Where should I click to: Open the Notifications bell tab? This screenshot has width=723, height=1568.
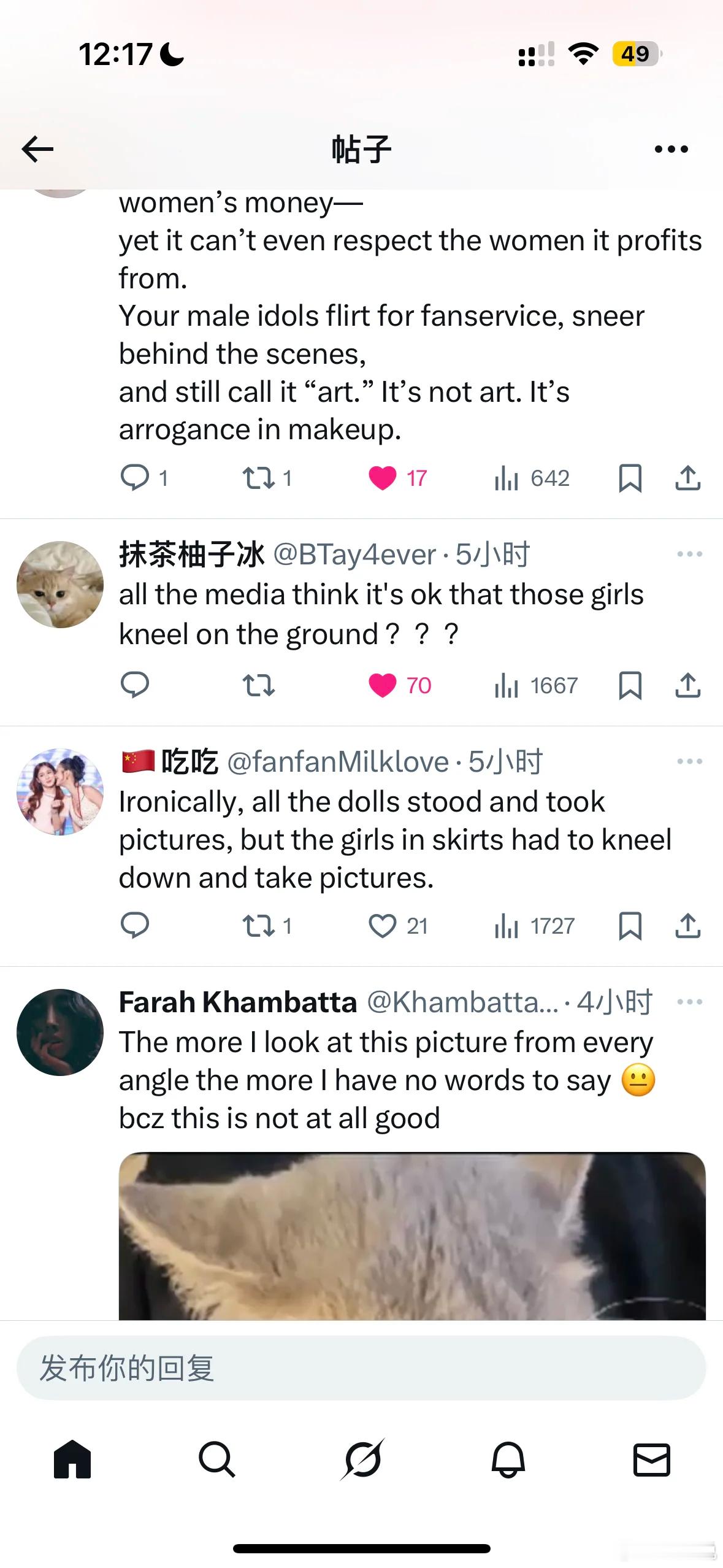tap(508, 1459)
